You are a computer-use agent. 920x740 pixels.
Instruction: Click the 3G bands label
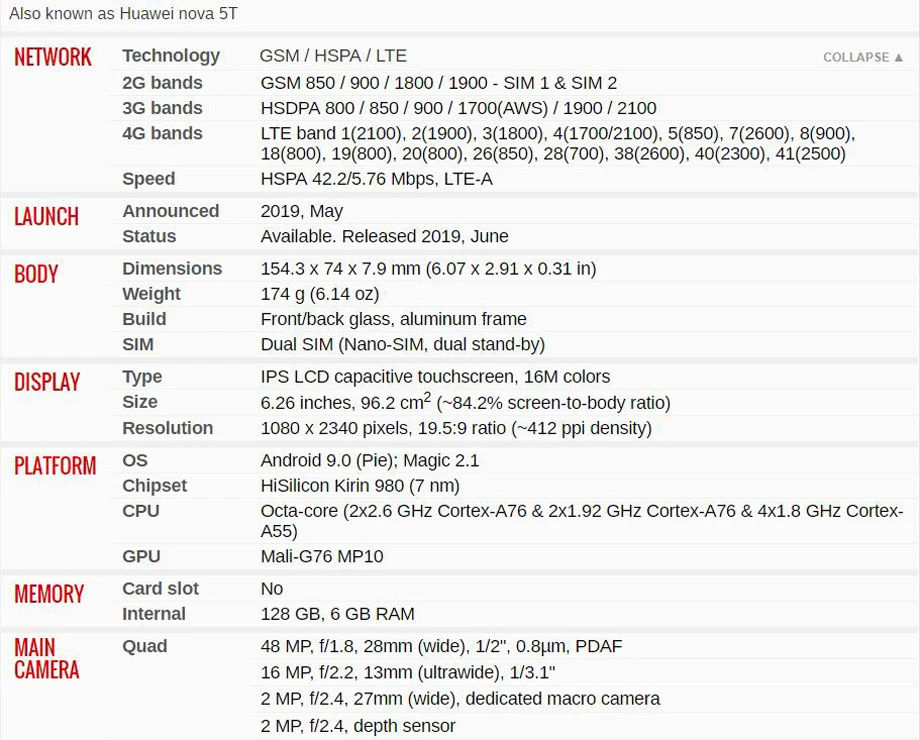pos(163,108)
